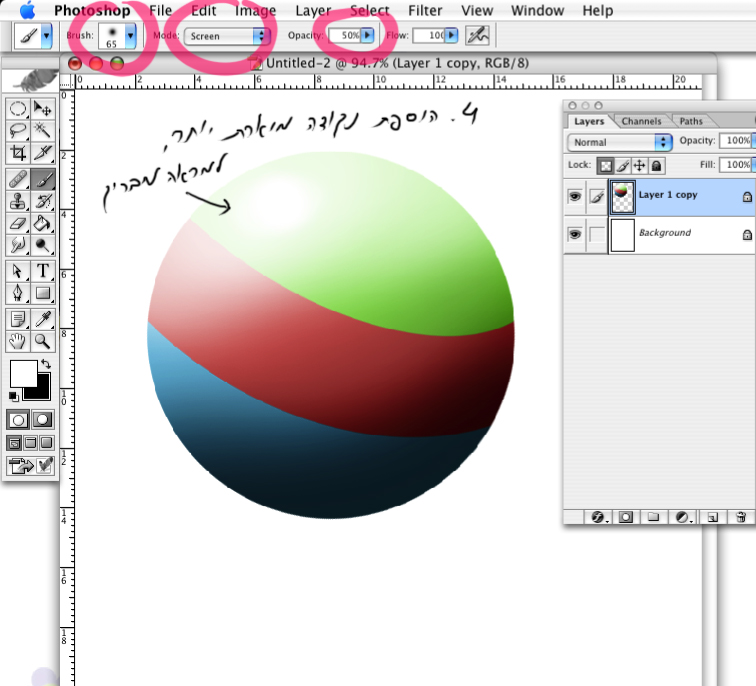Switch to Standard Screen Mode

(14, 443)
